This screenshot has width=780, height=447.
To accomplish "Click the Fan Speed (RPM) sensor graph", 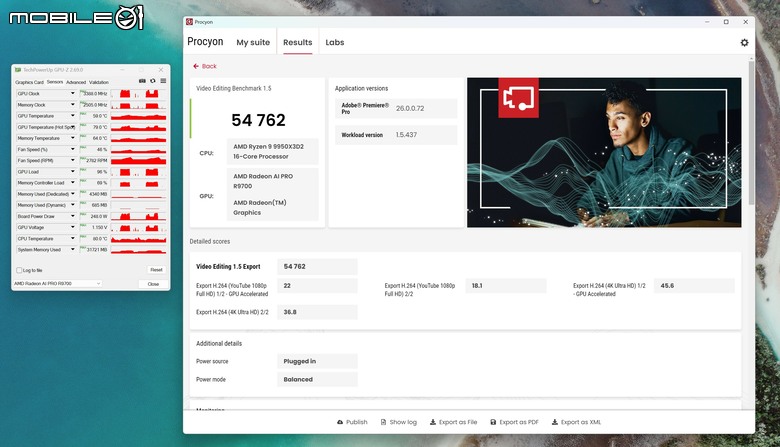I will pyautogui.click(x=138, y=161).
